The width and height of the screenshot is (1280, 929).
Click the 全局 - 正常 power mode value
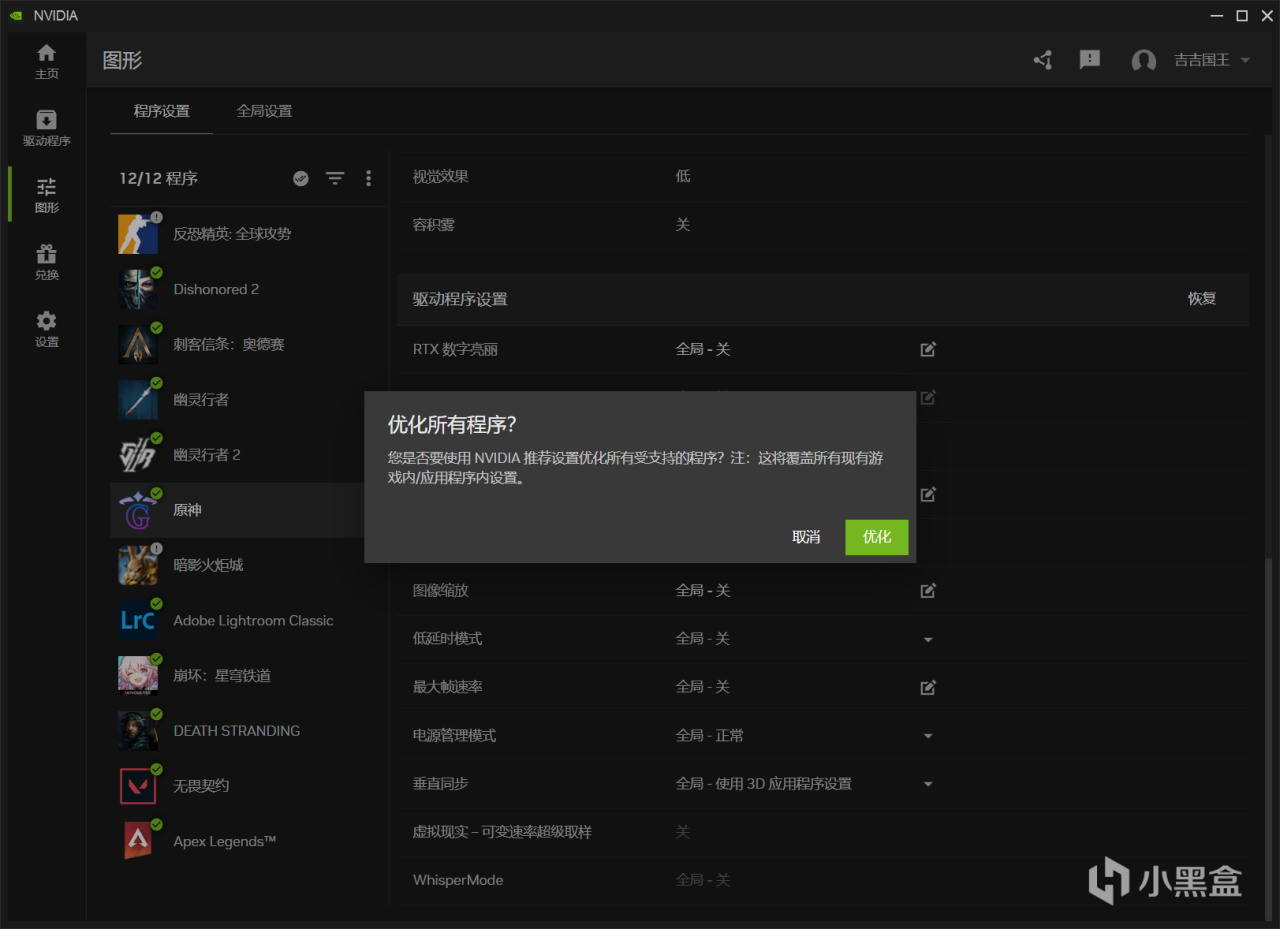pyautogui.click(x=710, y=736)
